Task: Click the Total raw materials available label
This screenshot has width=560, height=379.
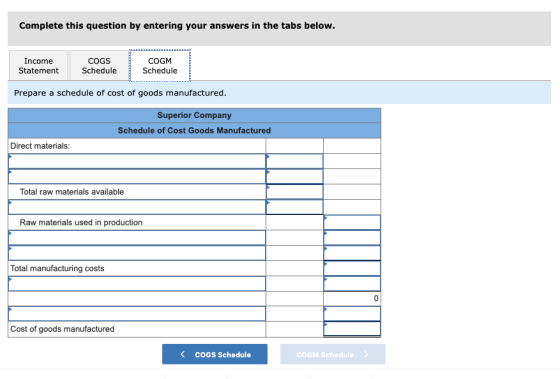Action: [x=72, y=192]
